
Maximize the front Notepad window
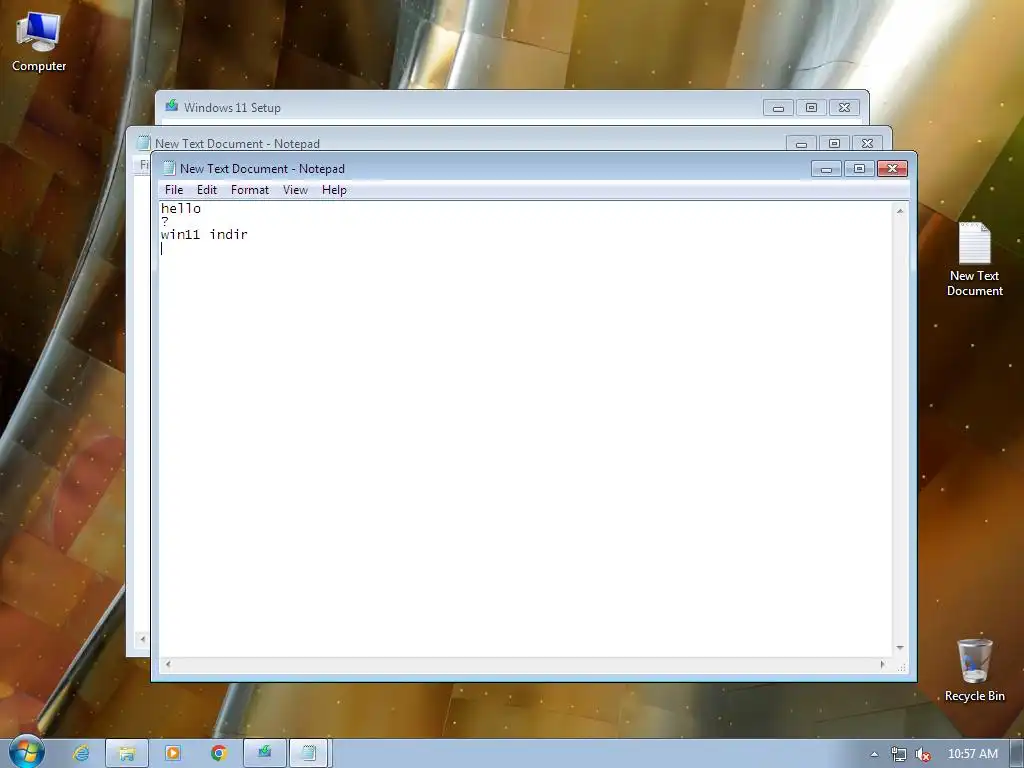click(859, 169)
